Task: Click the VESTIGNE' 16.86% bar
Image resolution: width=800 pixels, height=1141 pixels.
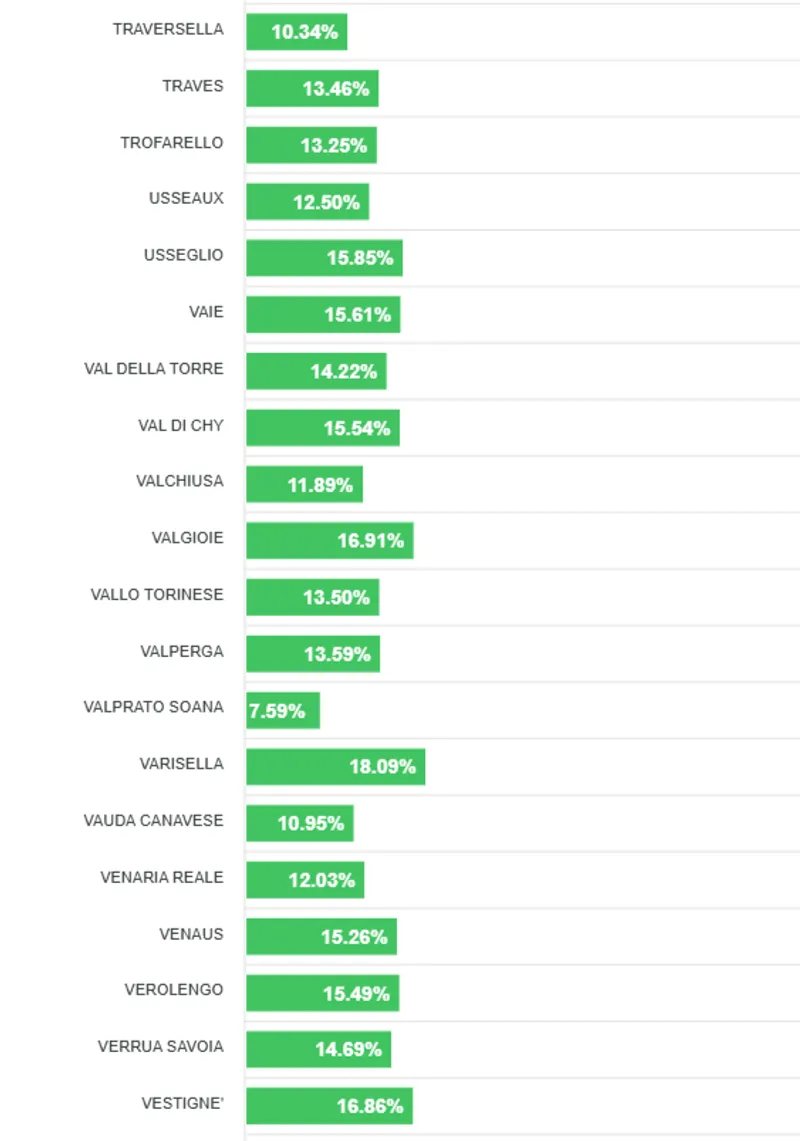Action: [x=329, y=1106]
